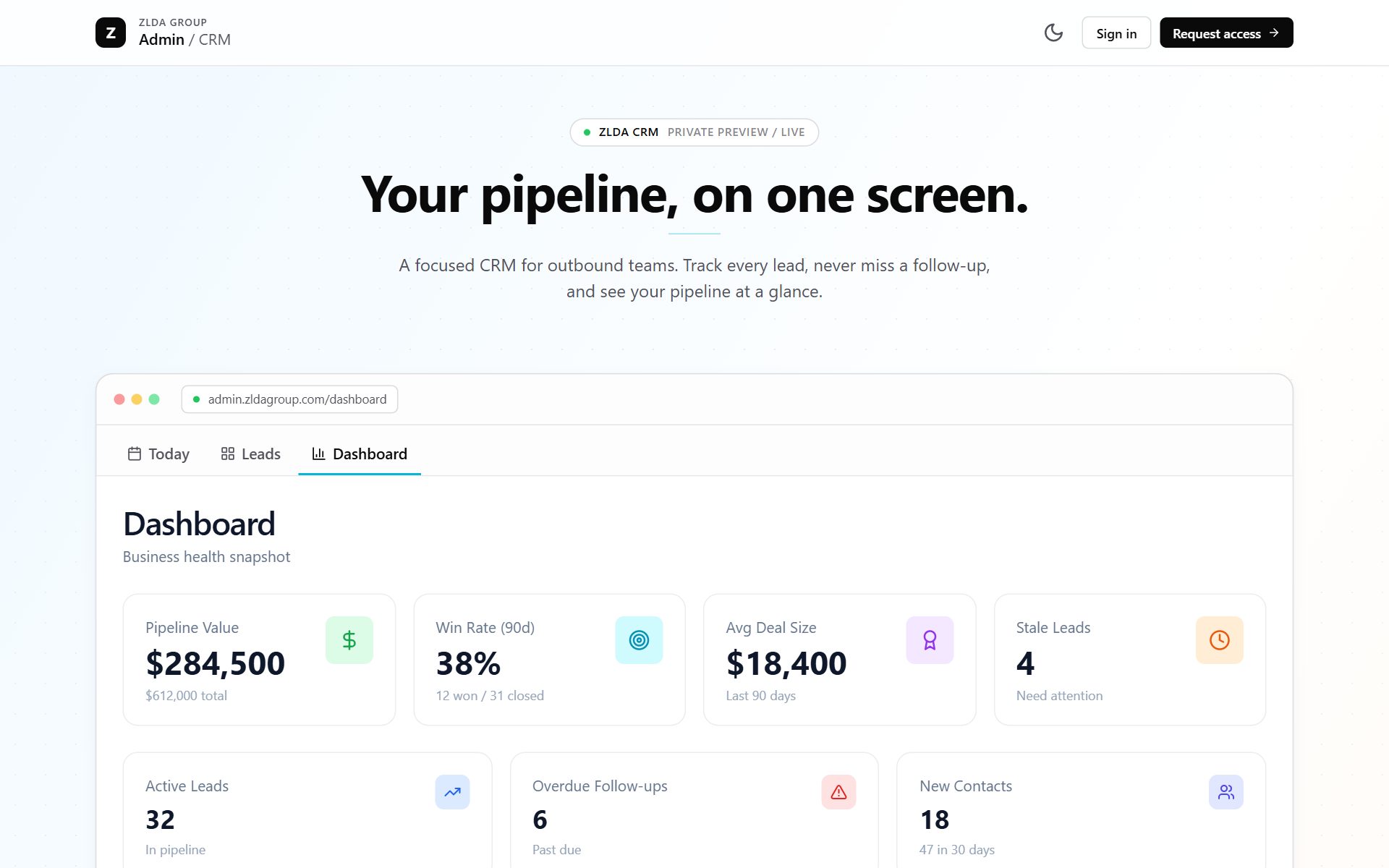
Task: Click the yellow window dot in the mockup
Action: (x=137, y=399)
